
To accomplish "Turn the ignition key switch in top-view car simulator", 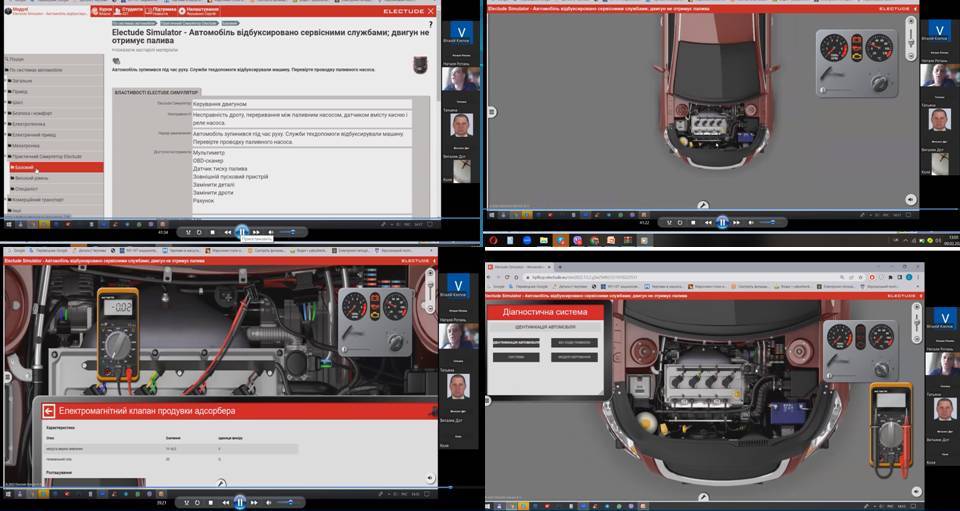I will tap(879, 81).
